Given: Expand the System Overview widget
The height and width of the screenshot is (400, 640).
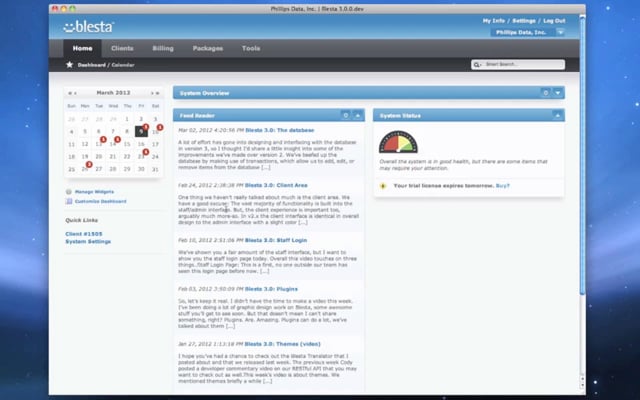Looking at the screenshot, I should tap(558, 93).
